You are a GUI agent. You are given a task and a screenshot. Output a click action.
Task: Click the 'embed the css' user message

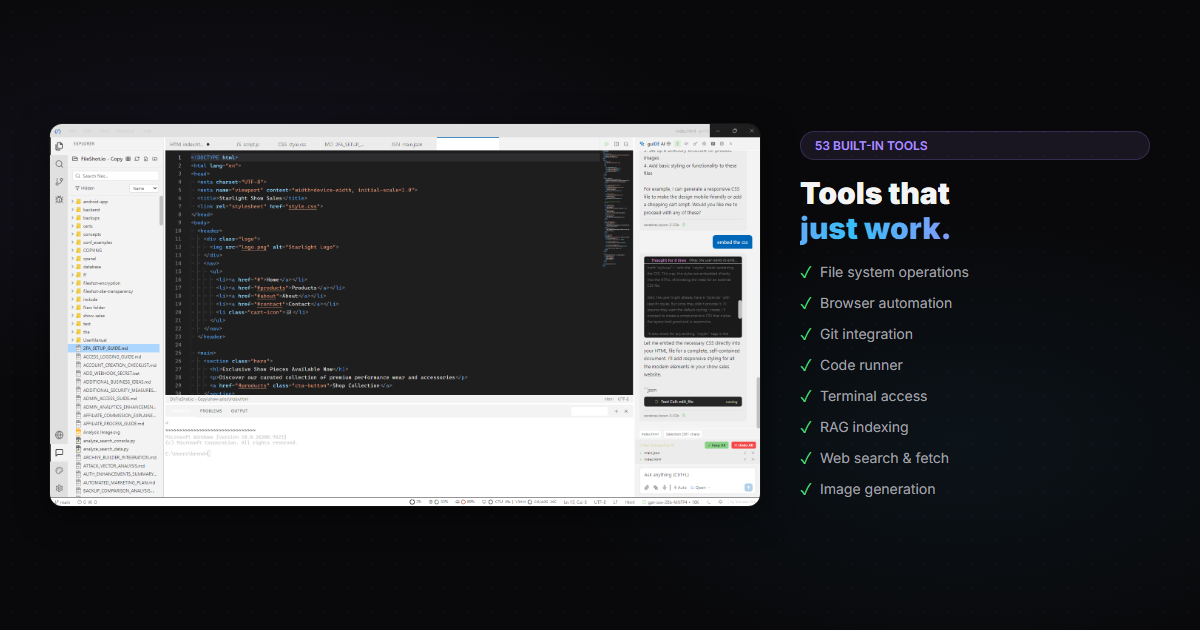[732, 242]
